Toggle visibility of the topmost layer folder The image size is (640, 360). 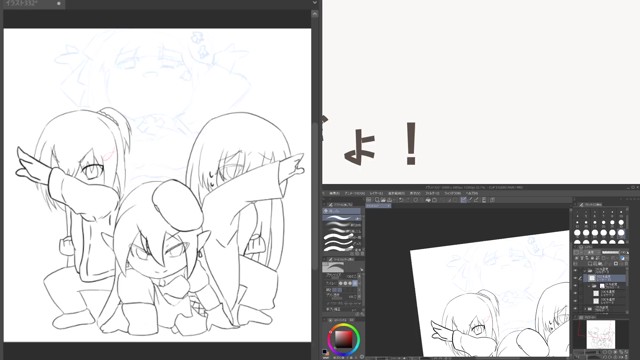(x=576, y=271)
